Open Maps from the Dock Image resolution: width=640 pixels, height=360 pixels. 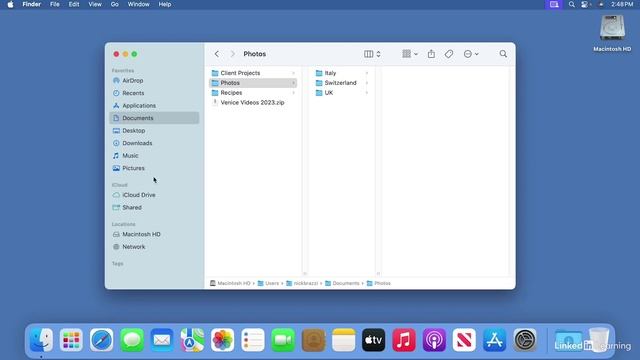tap(192, 340)
